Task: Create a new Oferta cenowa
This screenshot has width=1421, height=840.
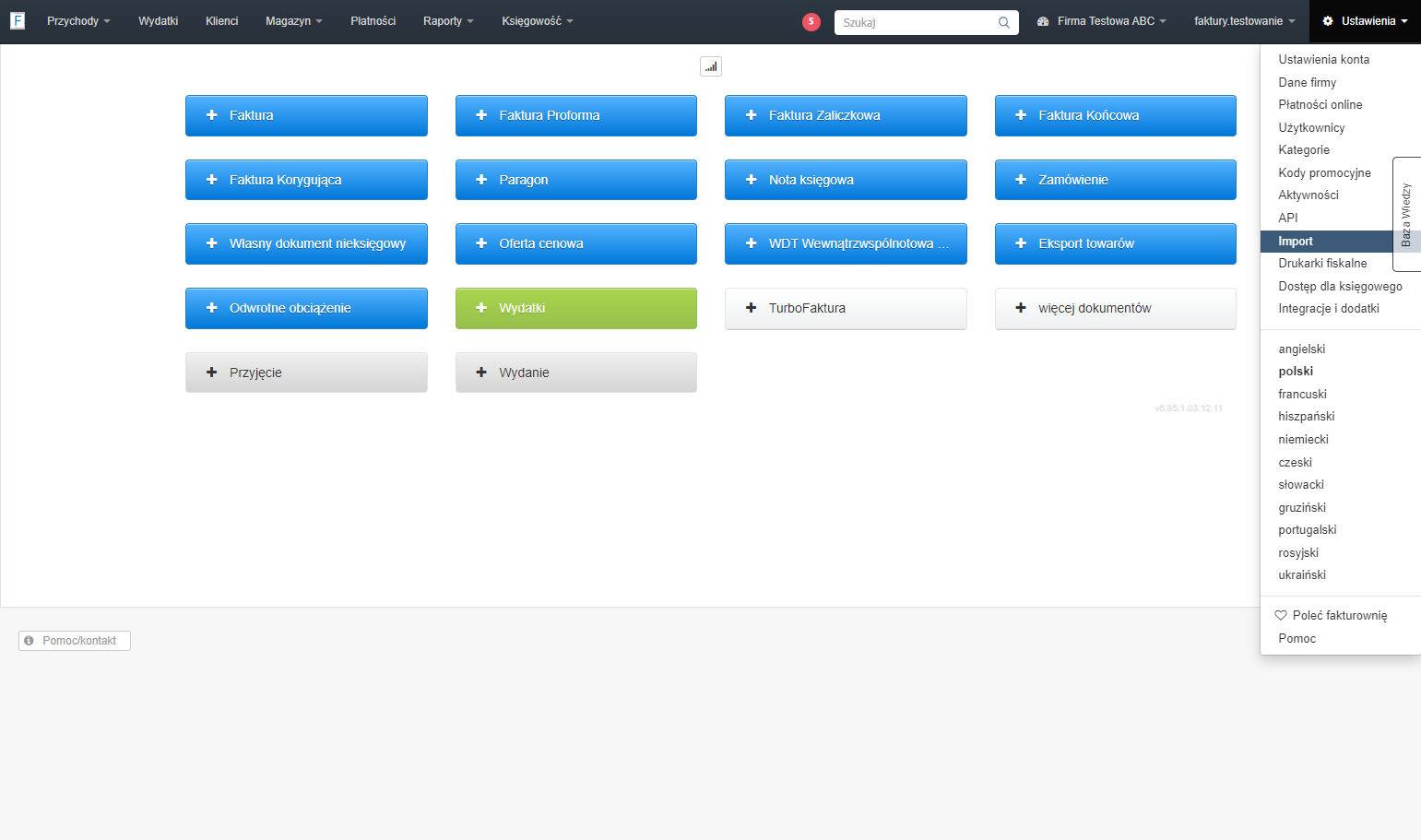Action: pyautogui.click(x=576, y=243)
